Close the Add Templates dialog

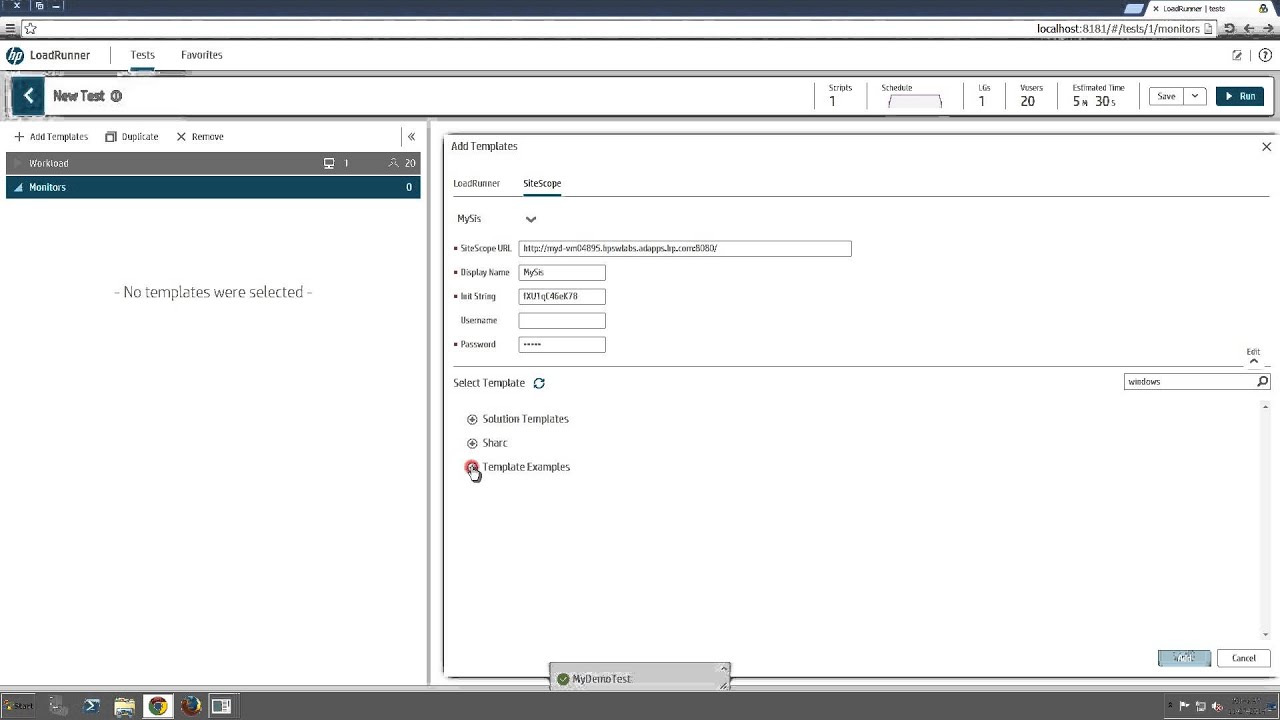tap(1266, 147)
